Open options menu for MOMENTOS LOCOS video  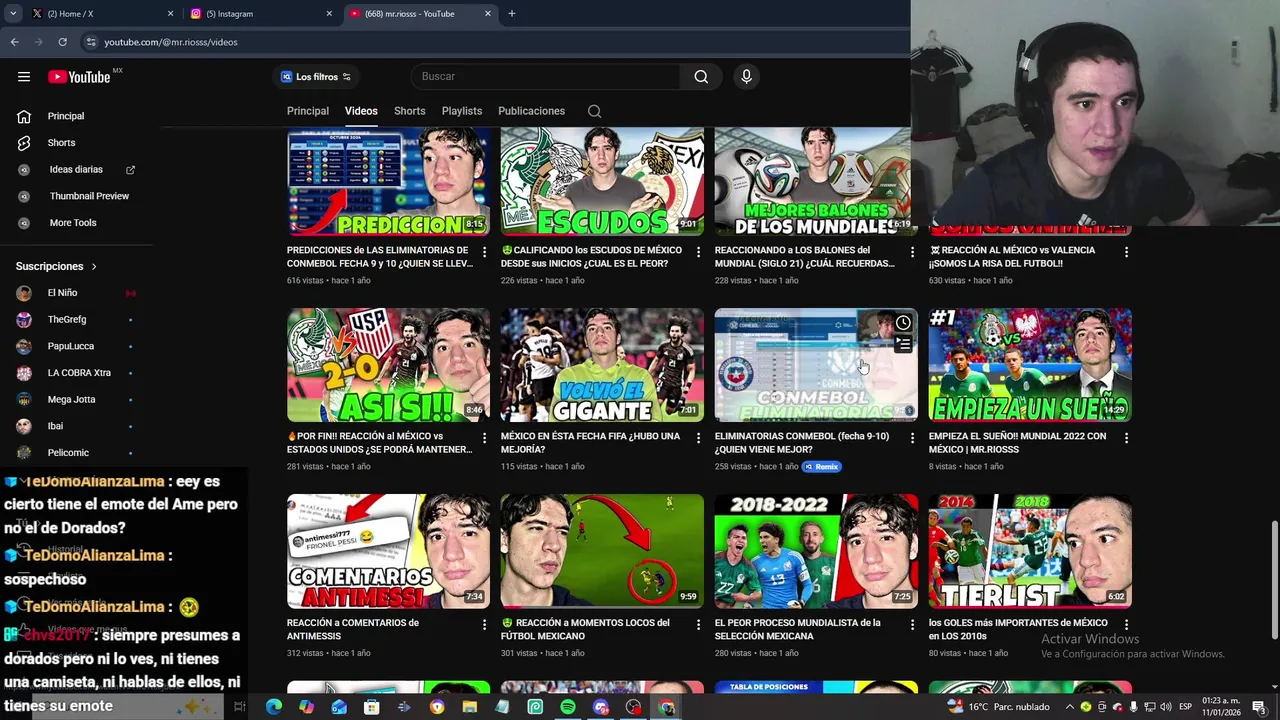[698, 624]
